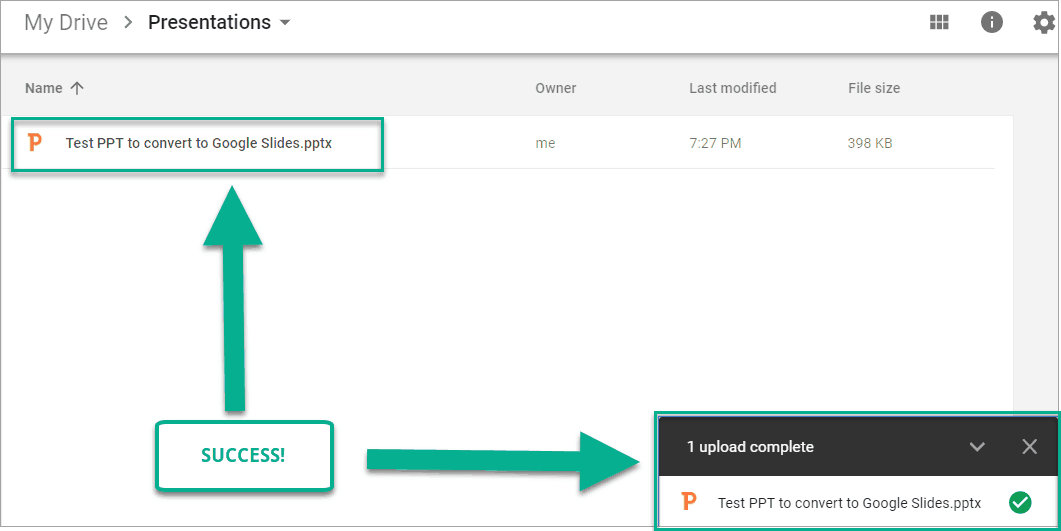Open the Presentations folder dropdown arrow

[x=285, y=23]
